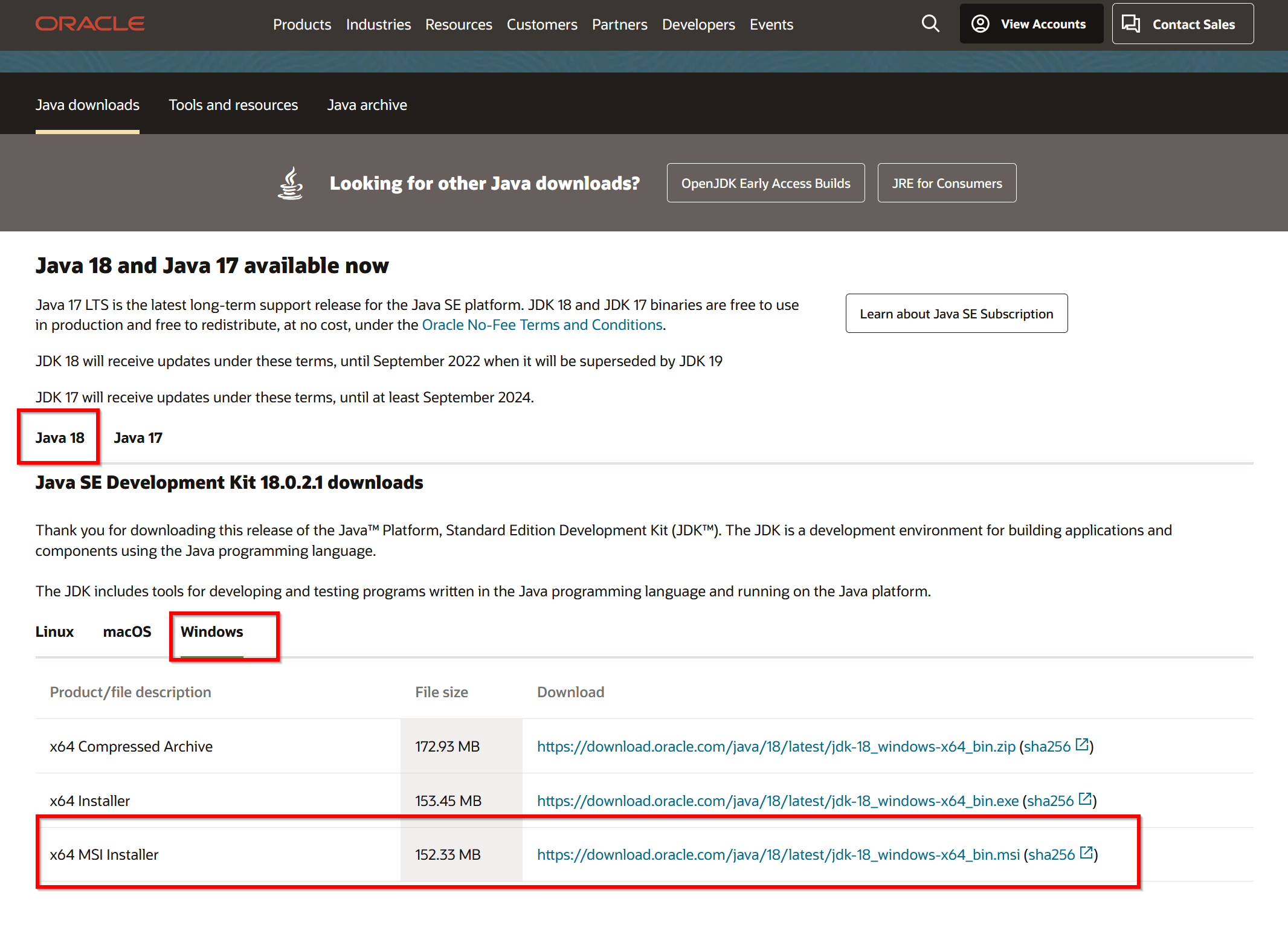Download jdk-18_windows-x64_bin.zip link
Viewport: 1288px width, 925px height.
776,746
